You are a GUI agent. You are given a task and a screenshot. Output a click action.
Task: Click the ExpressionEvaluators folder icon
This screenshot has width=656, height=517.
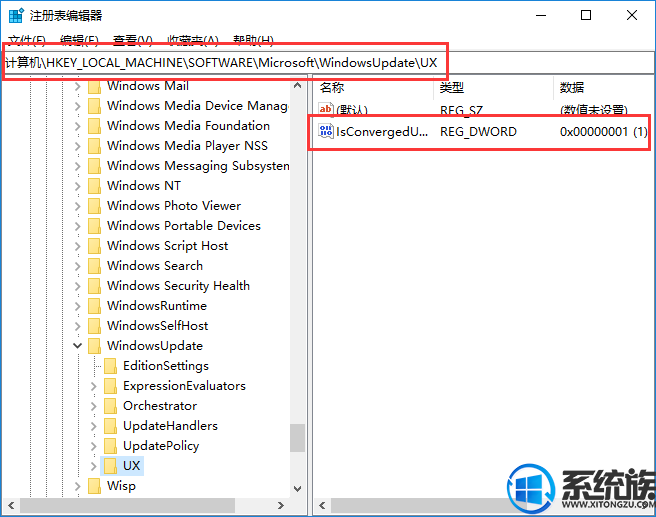tap(110, 386)
